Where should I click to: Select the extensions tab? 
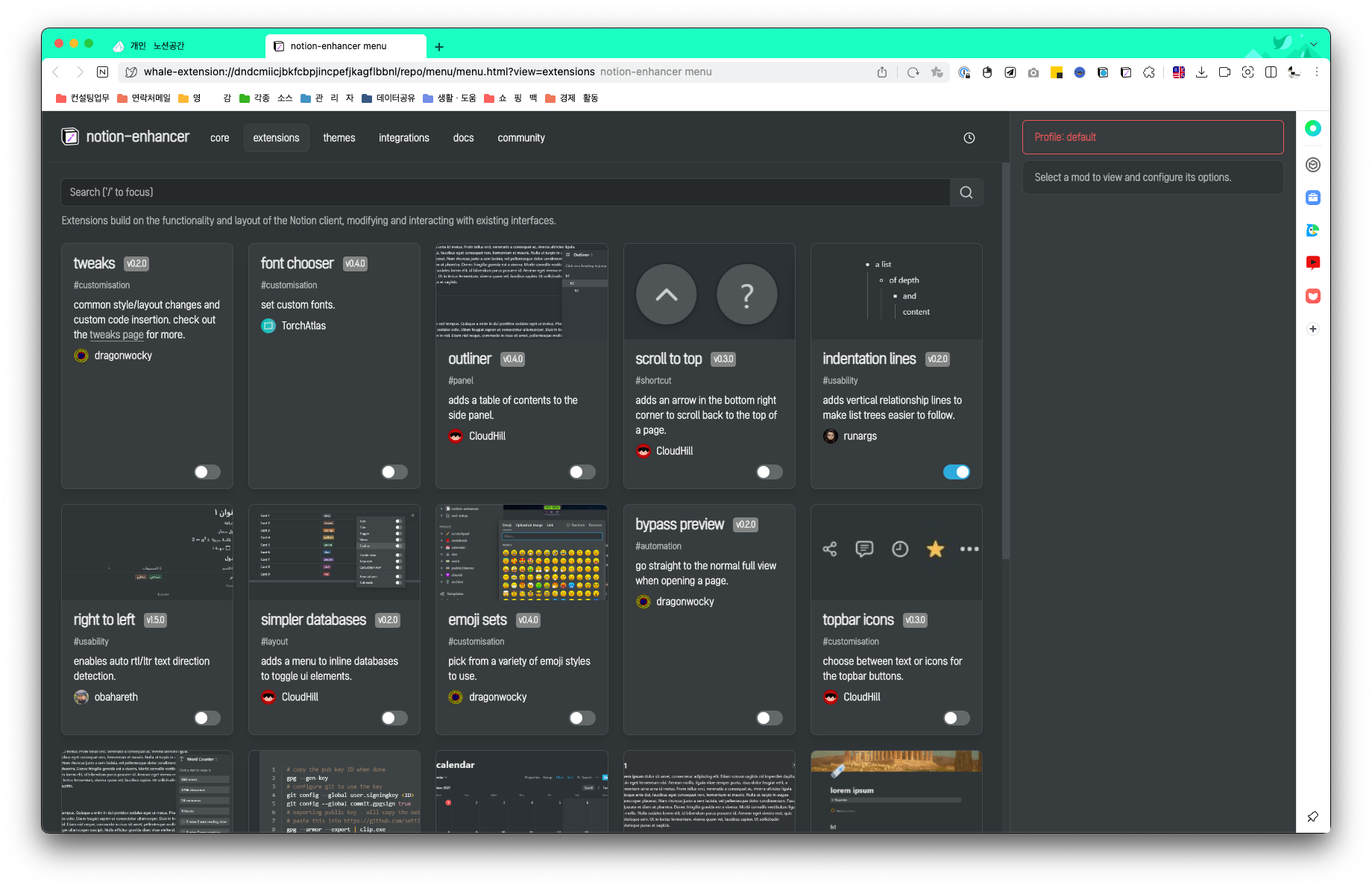pyautogui.click(x=276, y=138)
